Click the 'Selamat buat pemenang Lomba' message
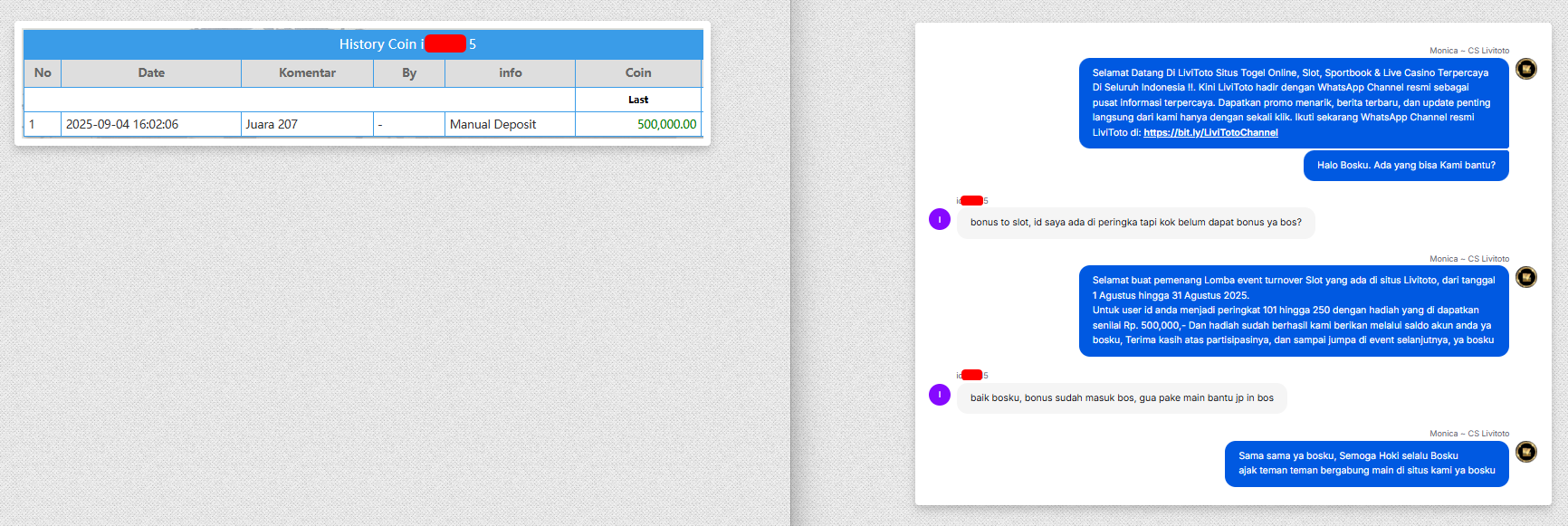Viewport: 1568px width, 526px height. click(x=1294, y=311)
